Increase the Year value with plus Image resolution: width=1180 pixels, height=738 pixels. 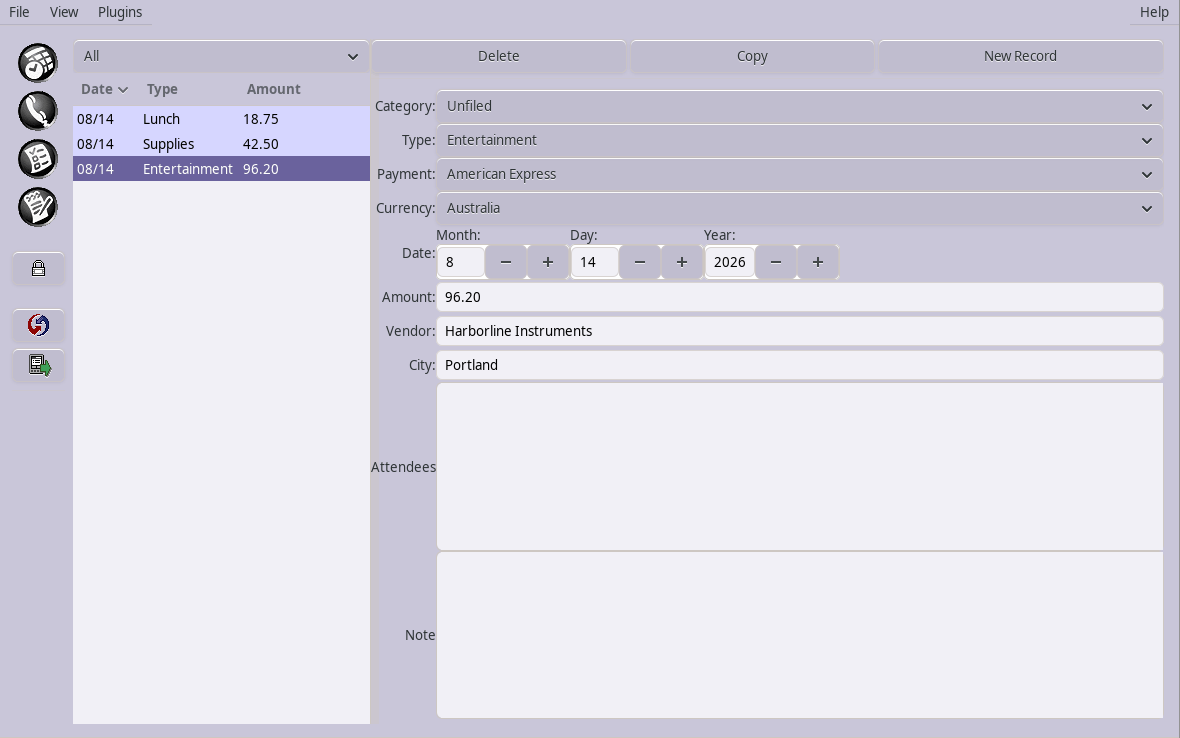click(x=818, y=262)
